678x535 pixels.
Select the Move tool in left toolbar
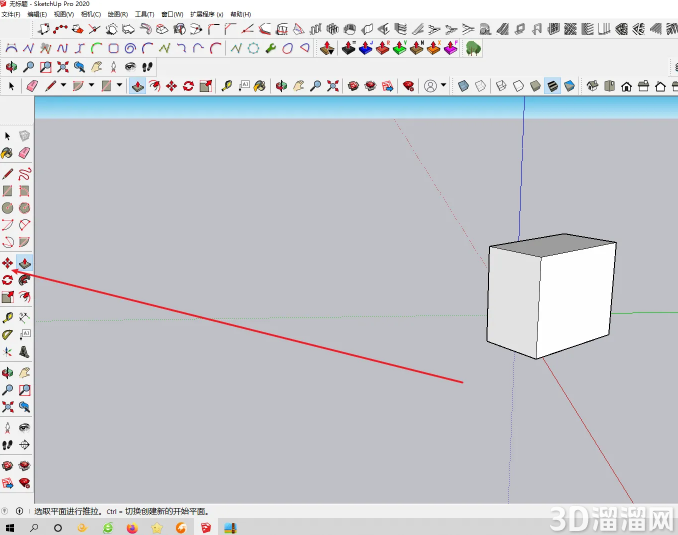(7, 263)
